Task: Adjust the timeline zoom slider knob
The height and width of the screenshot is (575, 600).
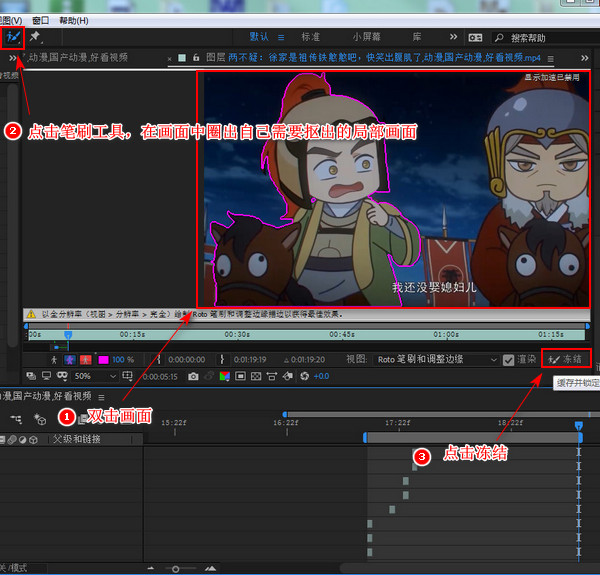Action: pos(176,569)
